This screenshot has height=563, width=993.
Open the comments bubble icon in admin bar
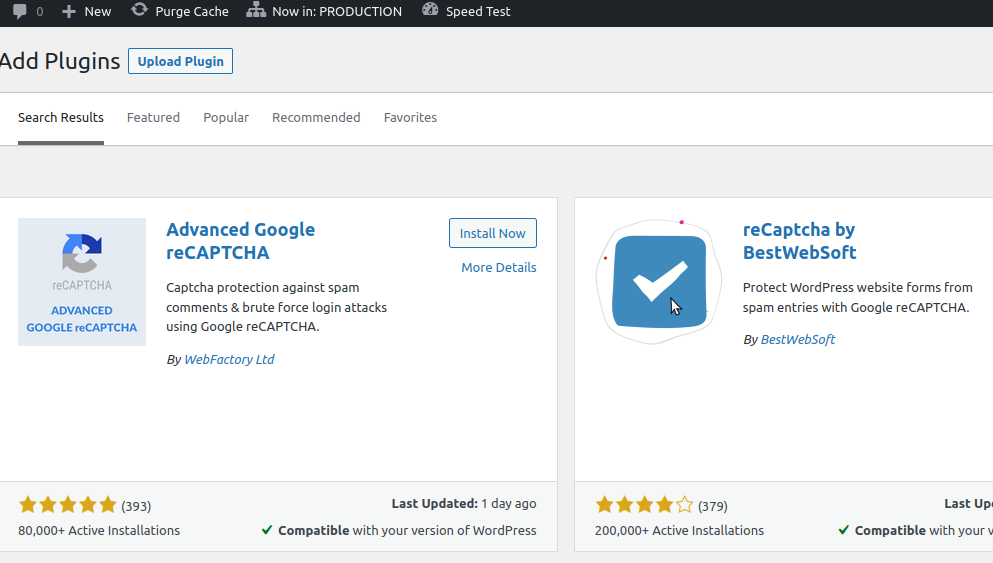[20, 11]
